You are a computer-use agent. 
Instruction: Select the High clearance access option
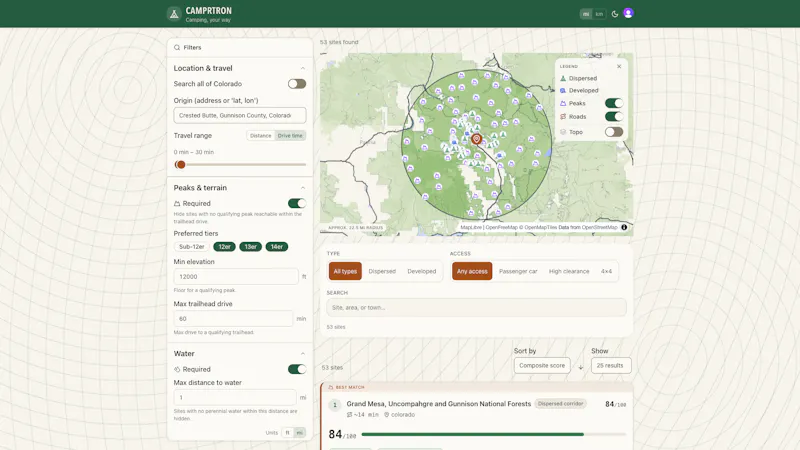[x=569, y=271]
